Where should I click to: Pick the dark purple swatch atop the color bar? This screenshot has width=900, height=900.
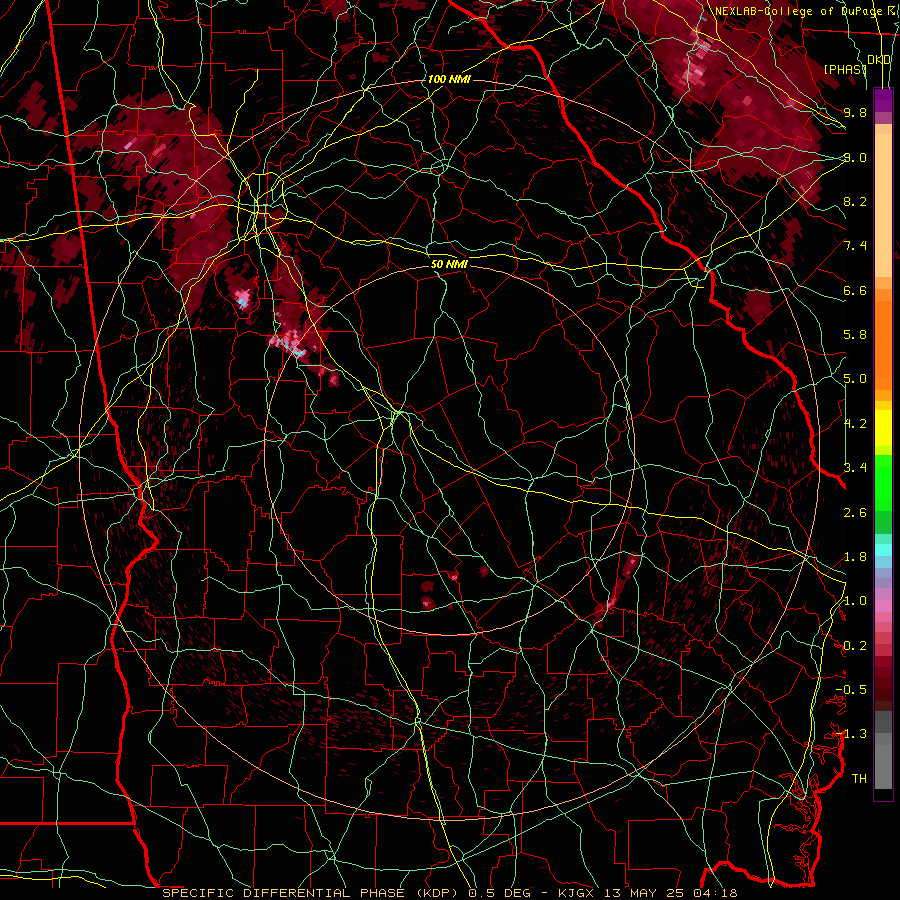(x=883, y=100)
